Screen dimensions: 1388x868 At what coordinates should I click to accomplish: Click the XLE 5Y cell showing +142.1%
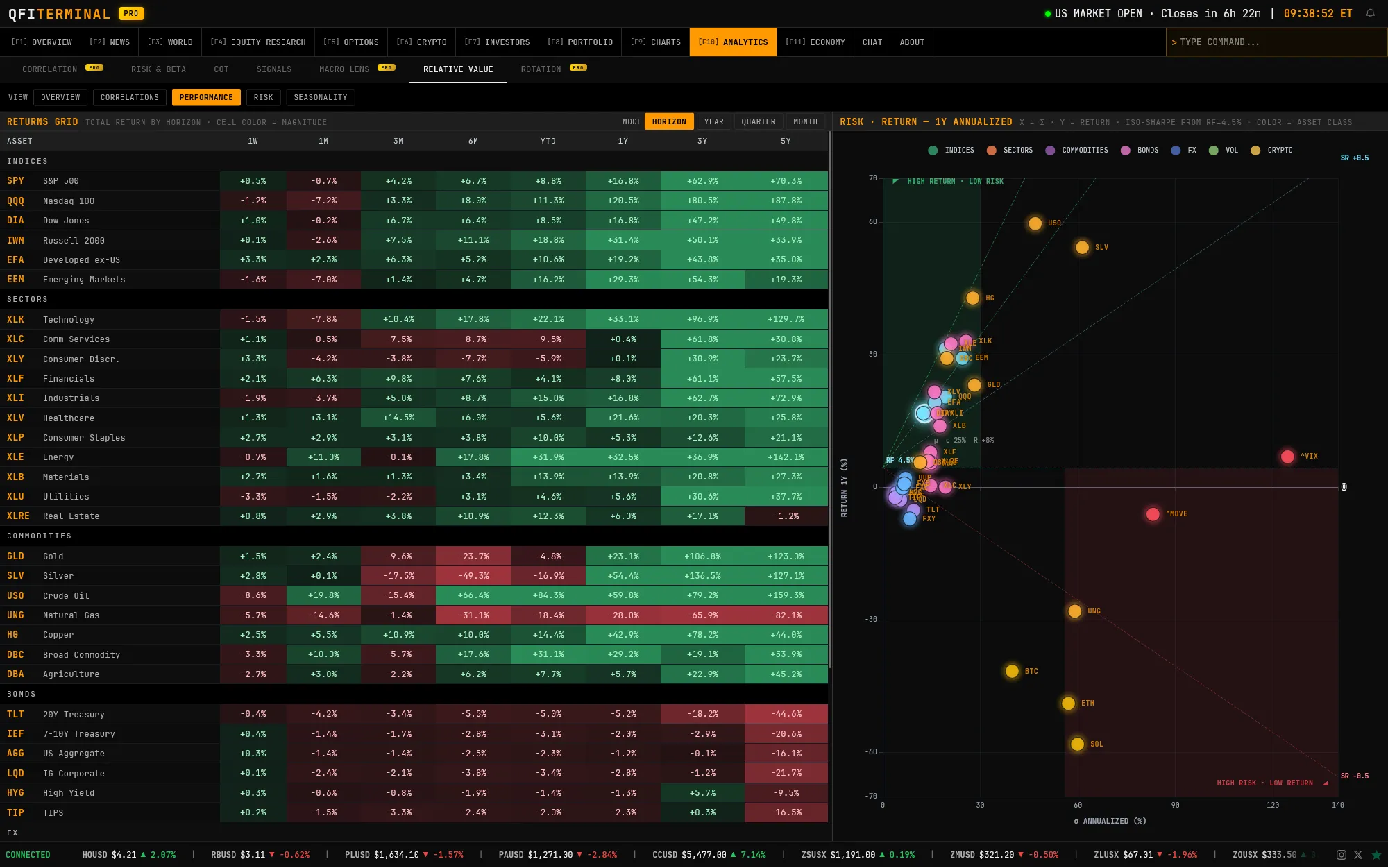coord(786,457)
